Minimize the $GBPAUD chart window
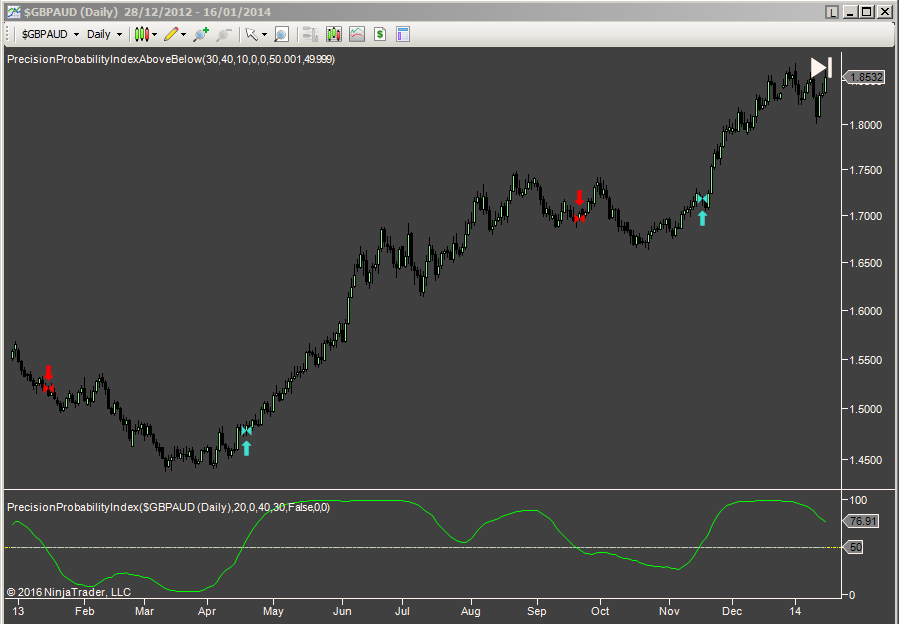 click(x=850, y=12)
